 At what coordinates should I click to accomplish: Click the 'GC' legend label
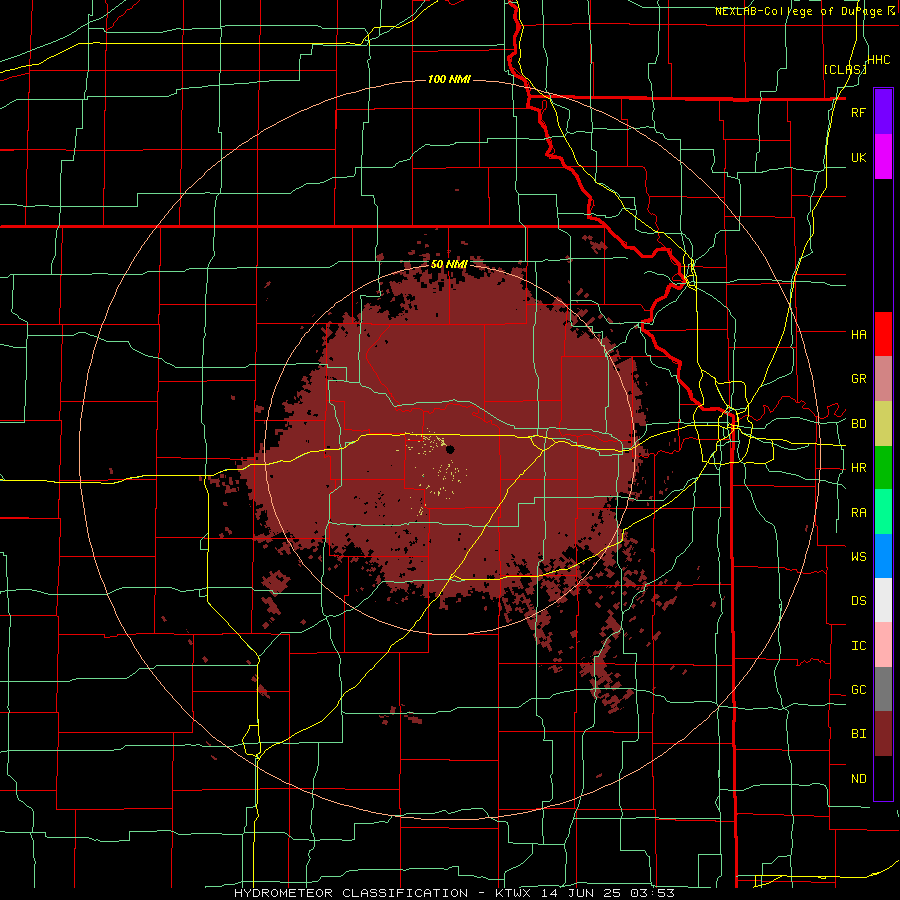pos(858,690)
